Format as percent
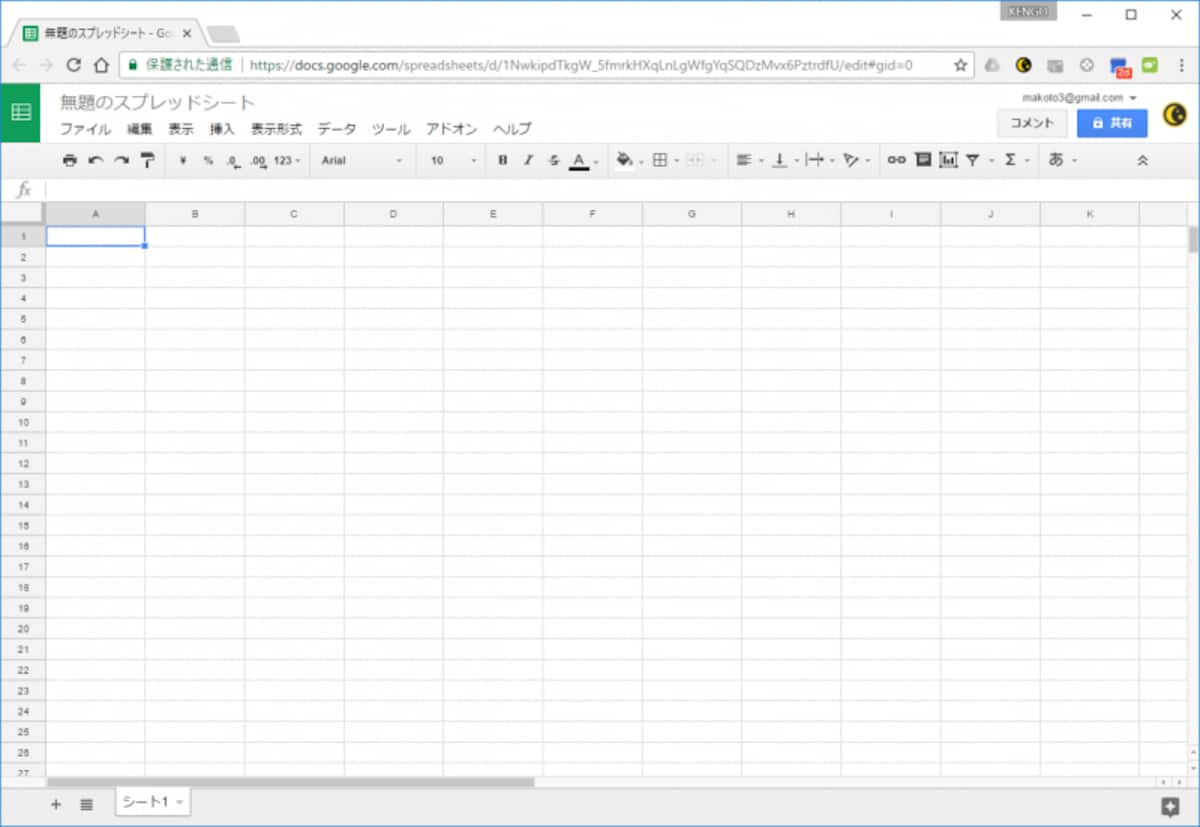This screenshot has height=827, width=1200. pos(208,160)
